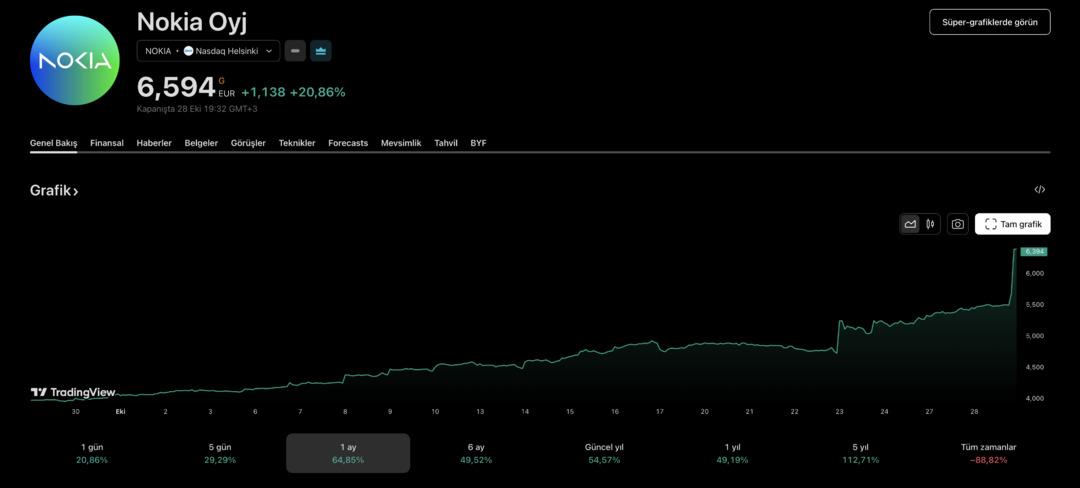Click the flat dash icon next to exchange
The width and height of the screenshot is (1080, 488).
pyautogui.click(x=295, y=51)
